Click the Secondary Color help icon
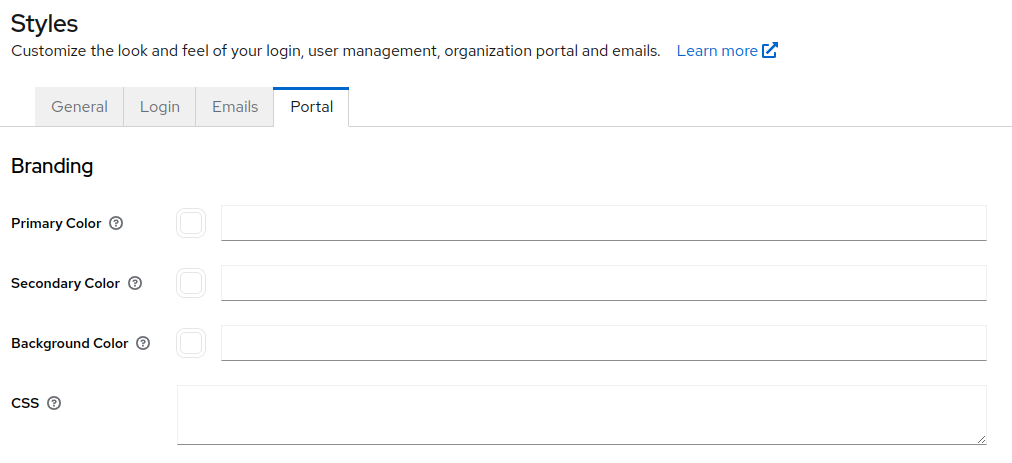Viewport: 1012px width, 463px height. pyautogui.click(x=135, y=284)
